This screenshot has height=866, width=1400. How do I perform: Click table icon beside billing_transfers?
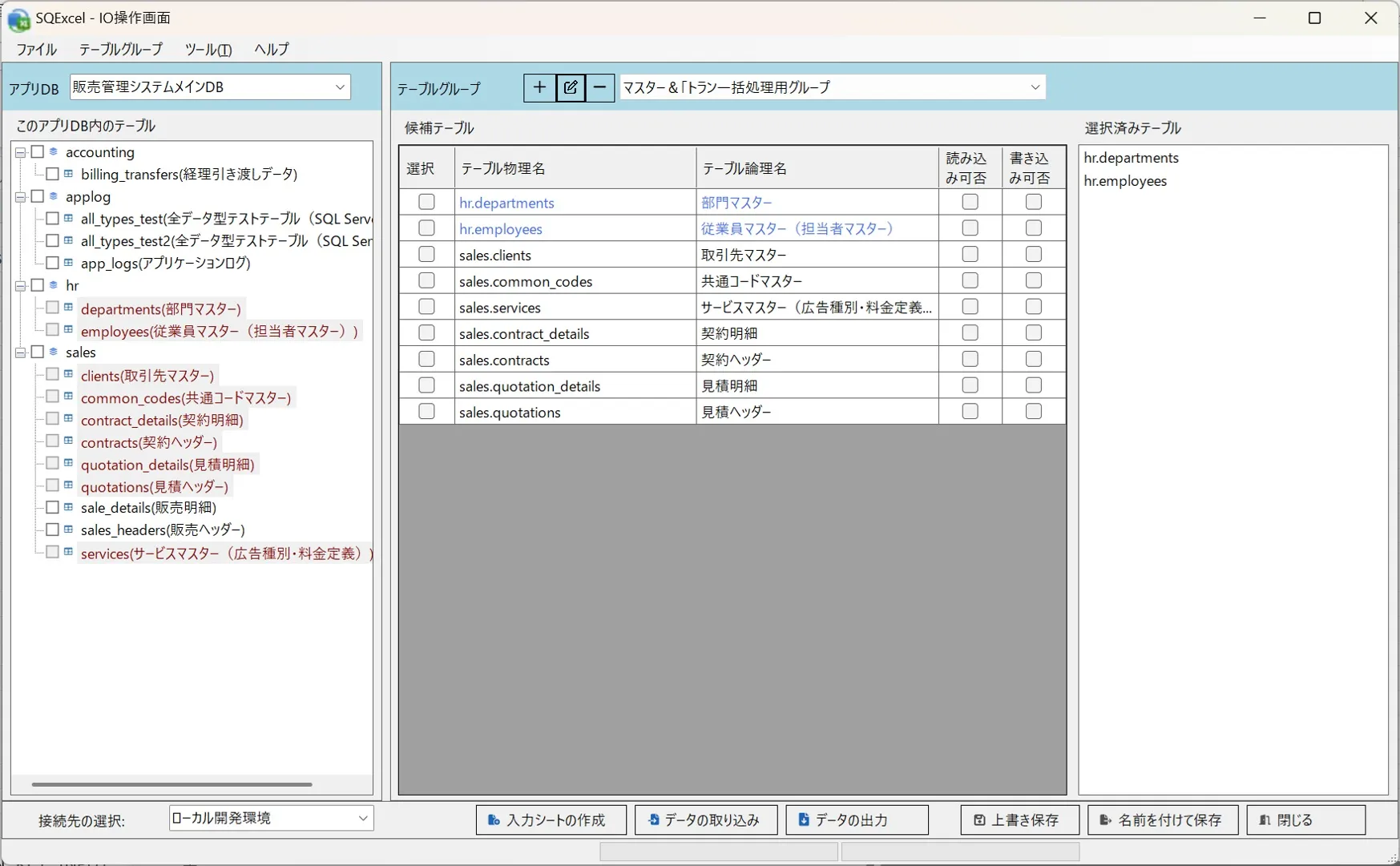pyautogui.click(x=69, y=174)
